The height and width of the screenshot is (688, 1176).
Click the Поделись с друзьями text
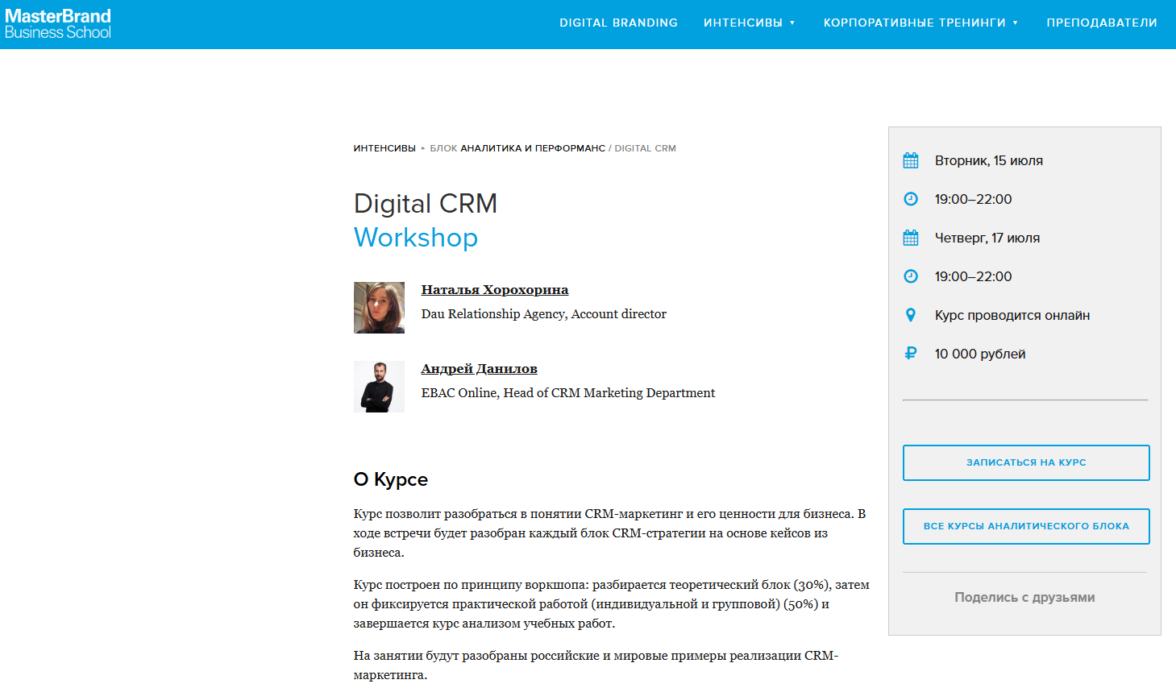(x=1024, y=597)
